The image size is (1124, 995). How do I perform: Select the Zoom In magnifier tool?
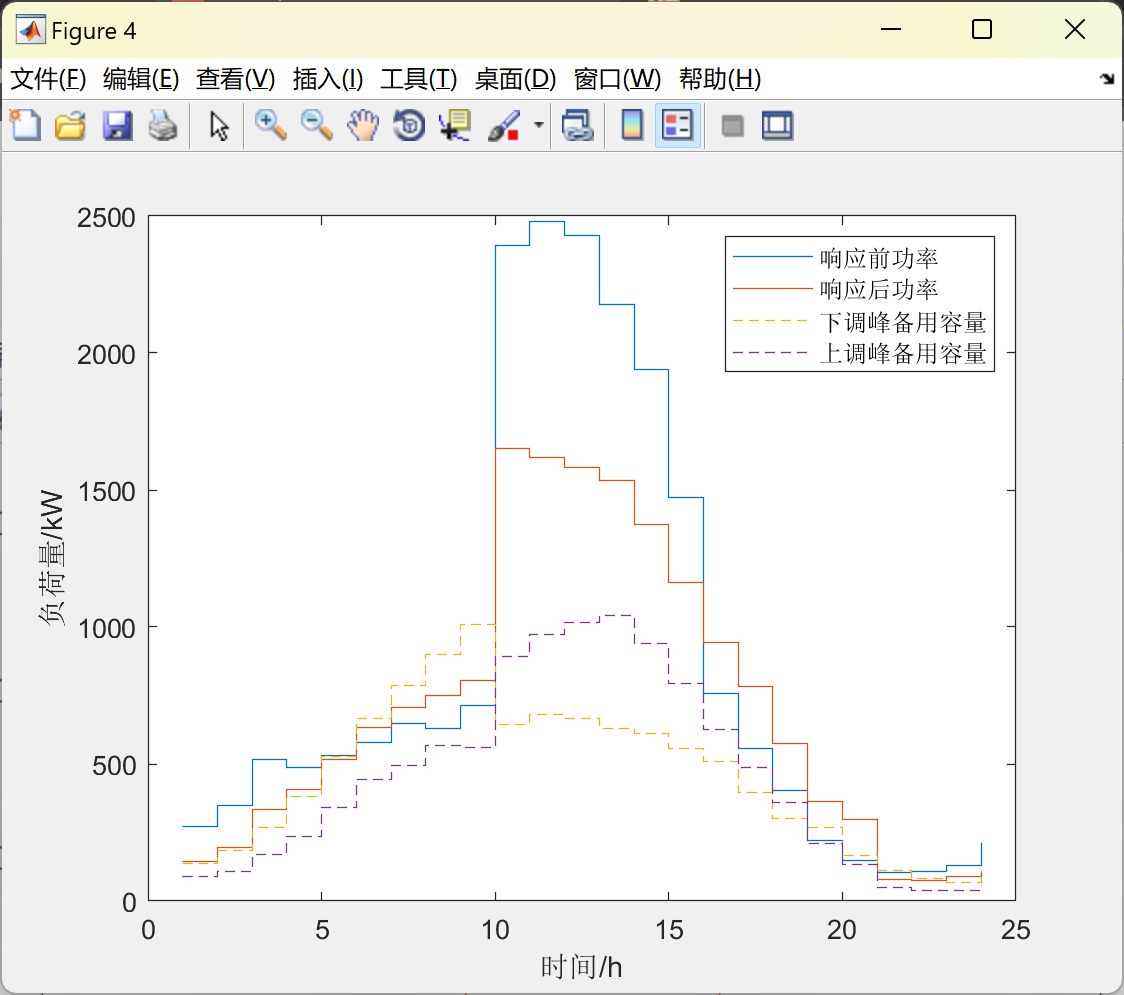tap(271, 125)
